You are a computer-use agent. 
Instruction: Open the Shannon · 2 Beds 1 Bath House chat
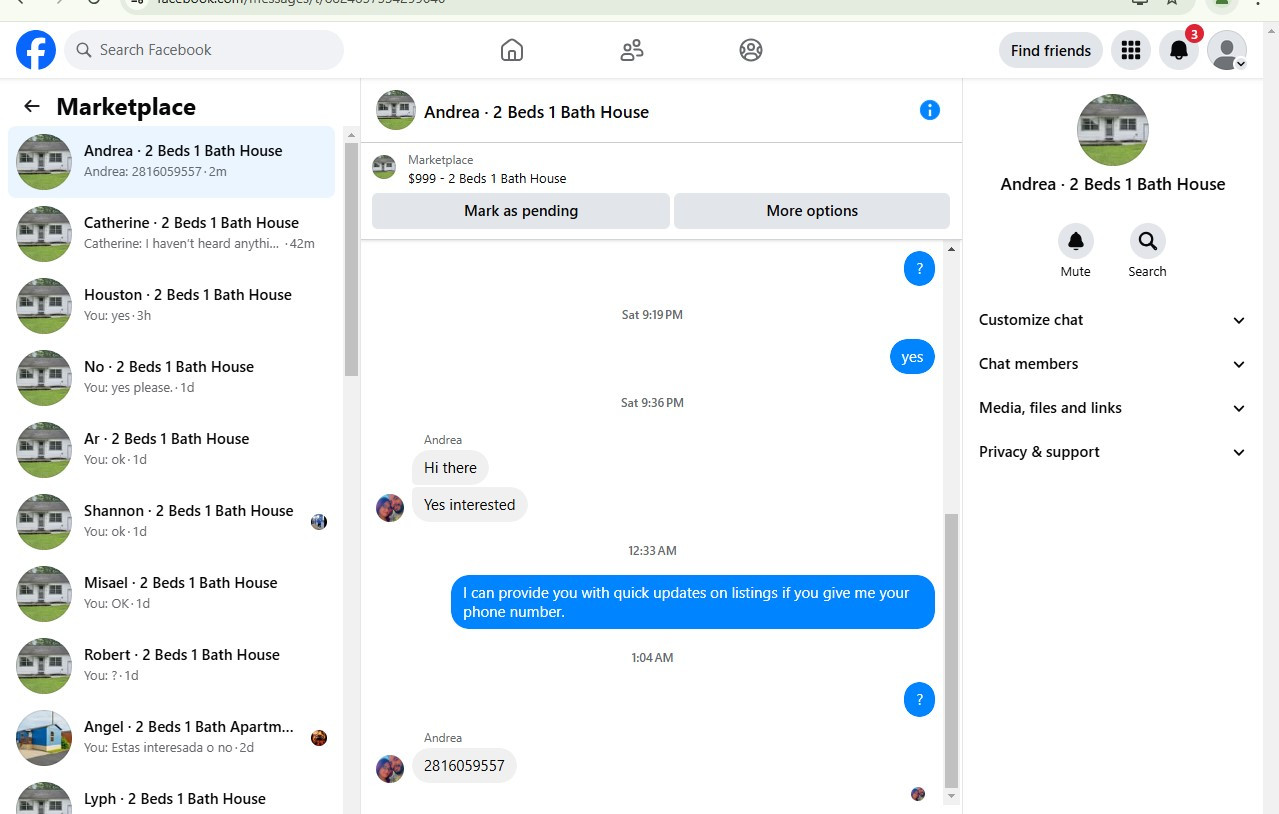[x=172, y=522]
